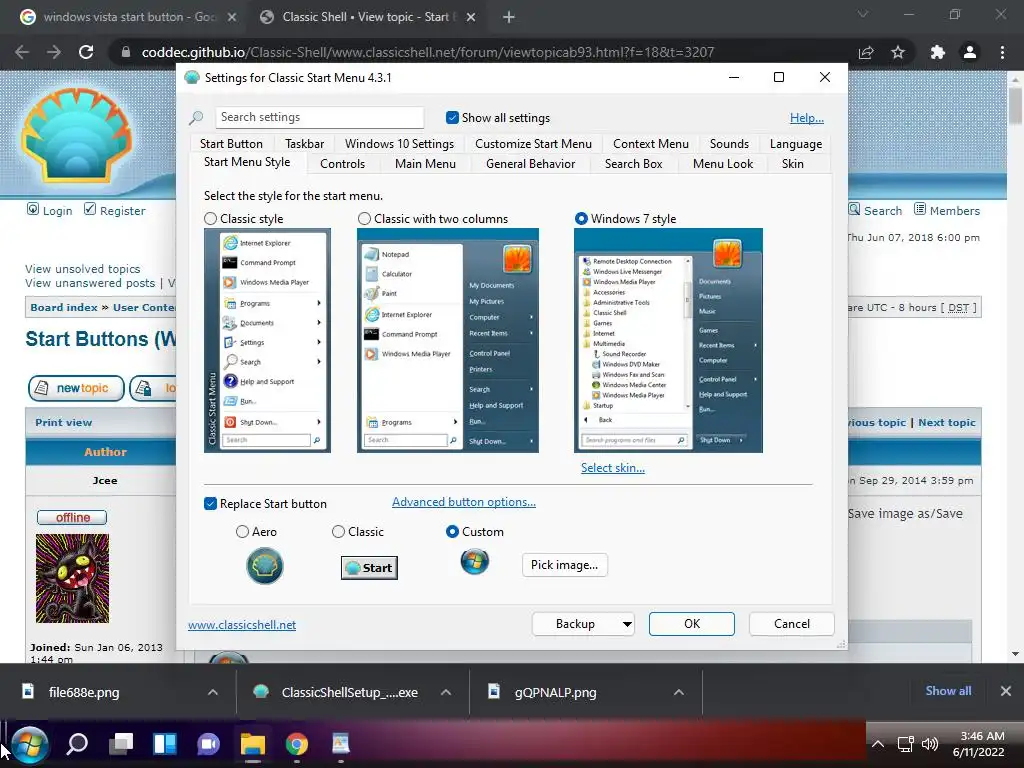Viewport: 1024px width, 768px height.
Task: Expand options for gQPNALP.png download
Action: [679, 692]
